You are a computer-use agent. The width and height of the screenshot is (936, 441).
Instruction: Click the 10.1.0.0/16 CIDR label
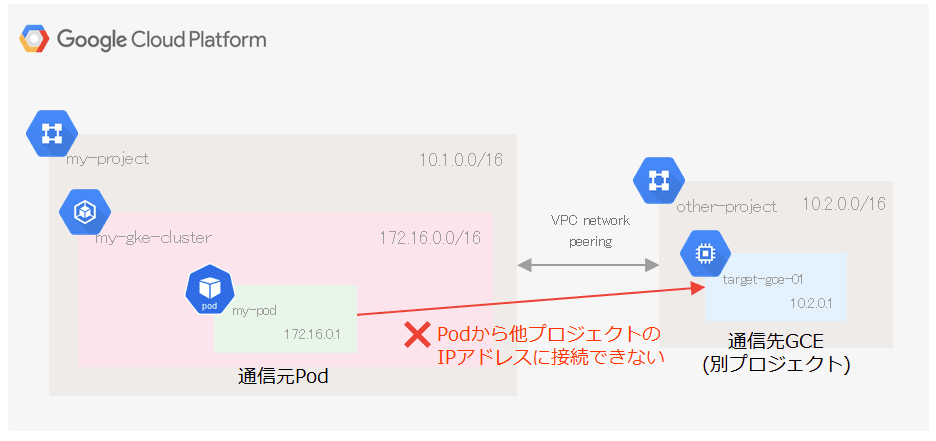click(x=461, y=160)
